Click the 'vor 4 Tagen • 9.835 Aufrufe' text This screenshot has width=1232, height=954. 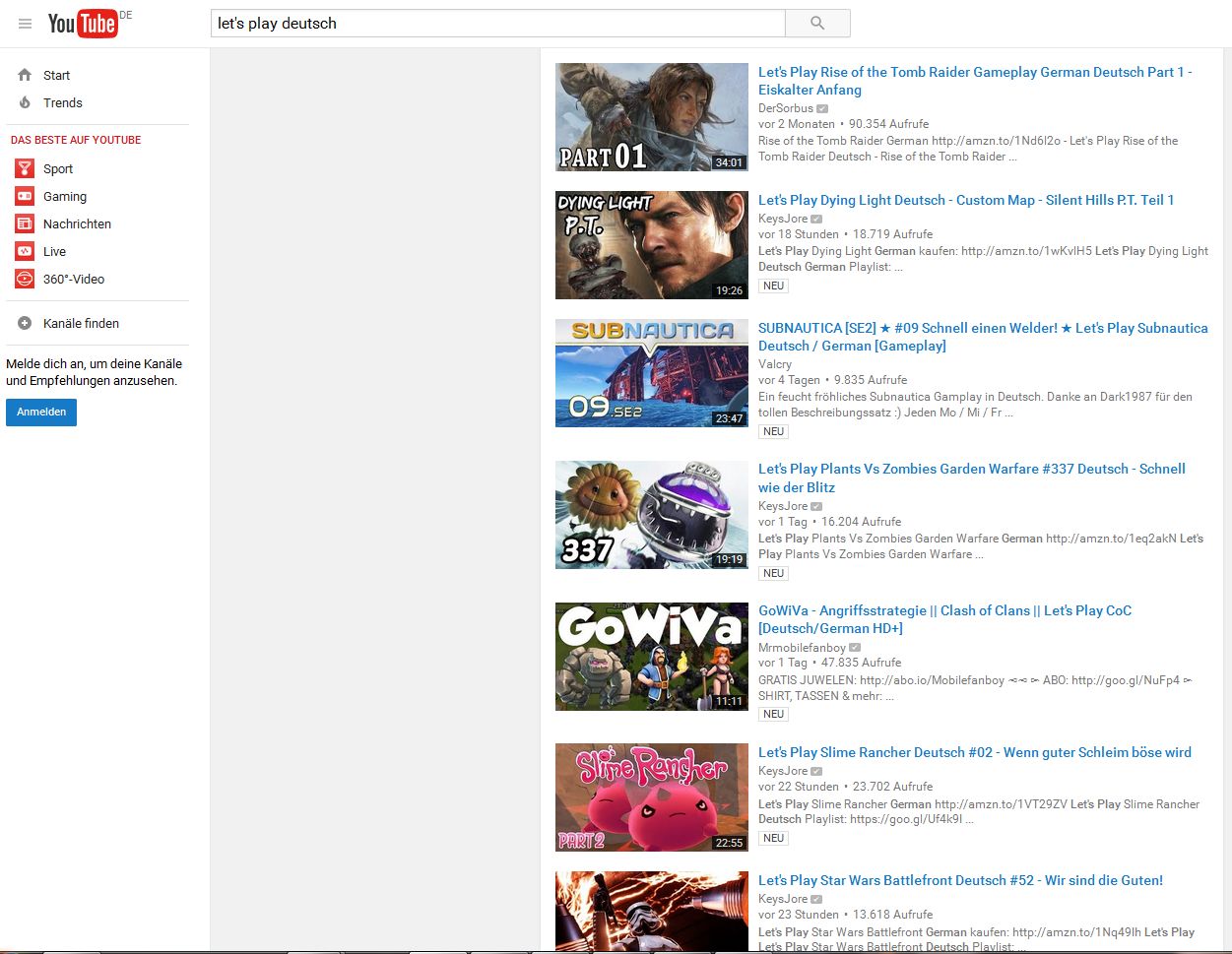[833, 380]
